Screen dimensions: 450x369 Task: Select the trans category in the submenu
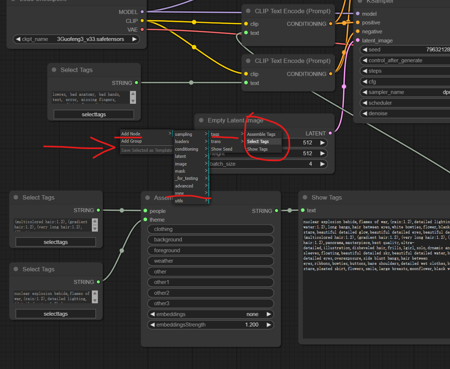pos(227,141)
